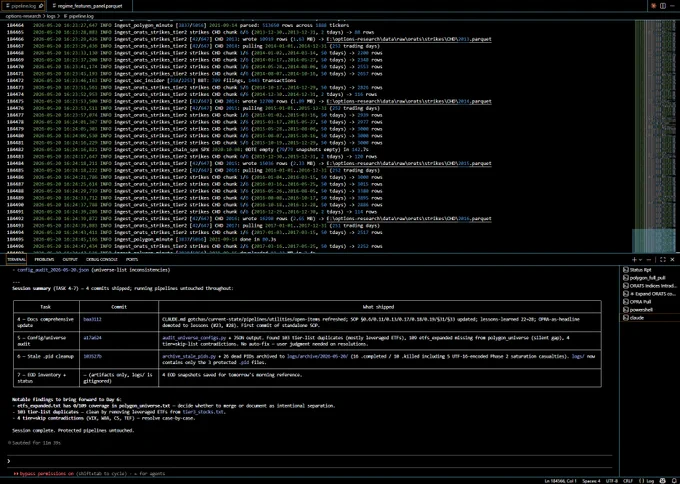This screenshot has height=484, width=680.
Task: Maximize the terminal panel size
Action: click(663, 259)
